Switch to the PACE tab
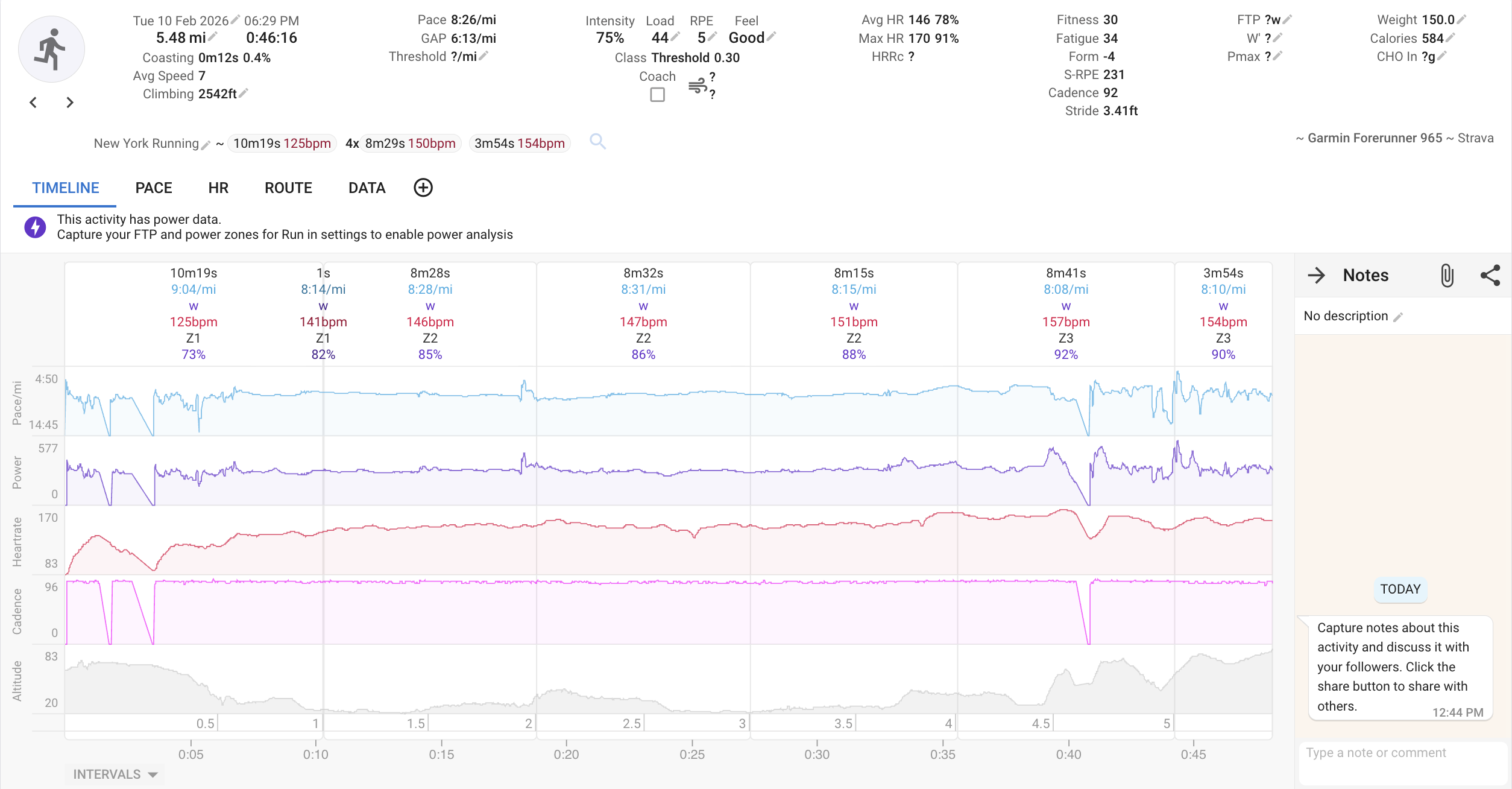 click(154, 188)
